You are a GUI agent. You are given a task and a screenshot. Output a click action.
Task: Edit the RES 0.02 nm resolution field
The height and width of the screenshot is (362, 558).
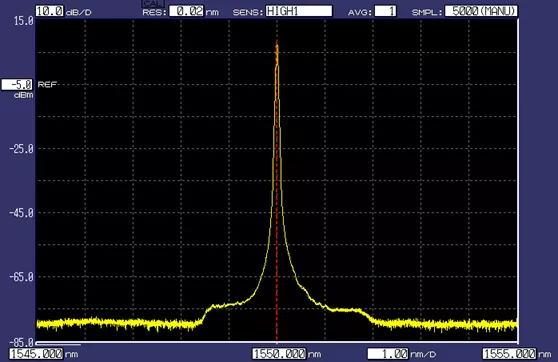186,11
